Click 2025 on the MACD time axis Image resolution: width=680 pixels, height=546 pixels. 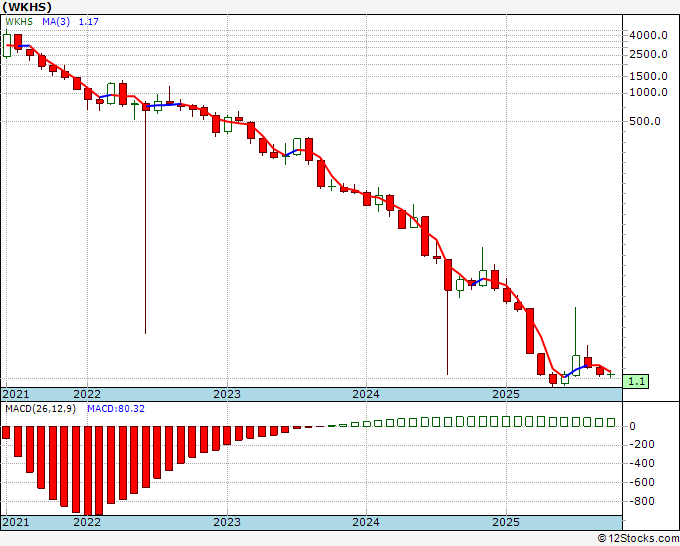(x=506, y=522)
